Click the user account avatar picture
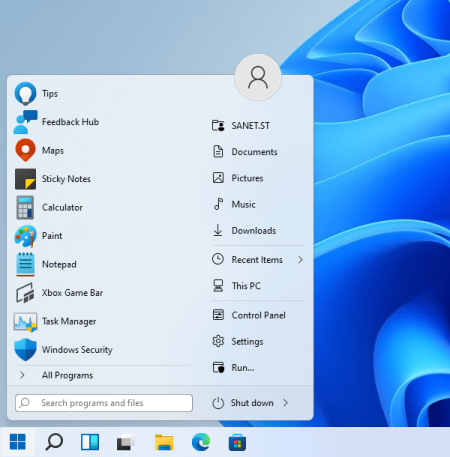 click(x=258, y=77)
